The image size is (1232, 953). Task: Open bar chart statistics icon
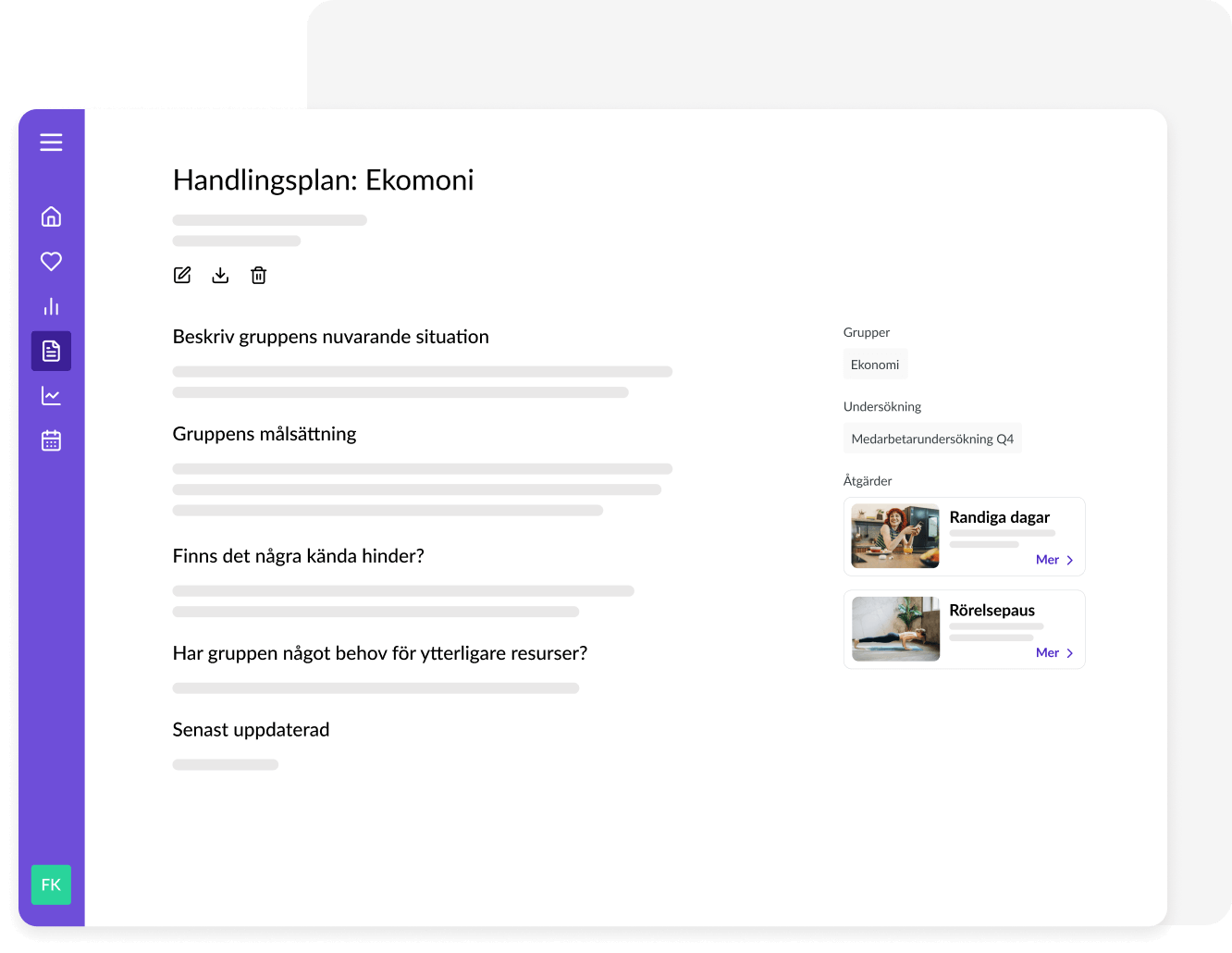(51, 306)
